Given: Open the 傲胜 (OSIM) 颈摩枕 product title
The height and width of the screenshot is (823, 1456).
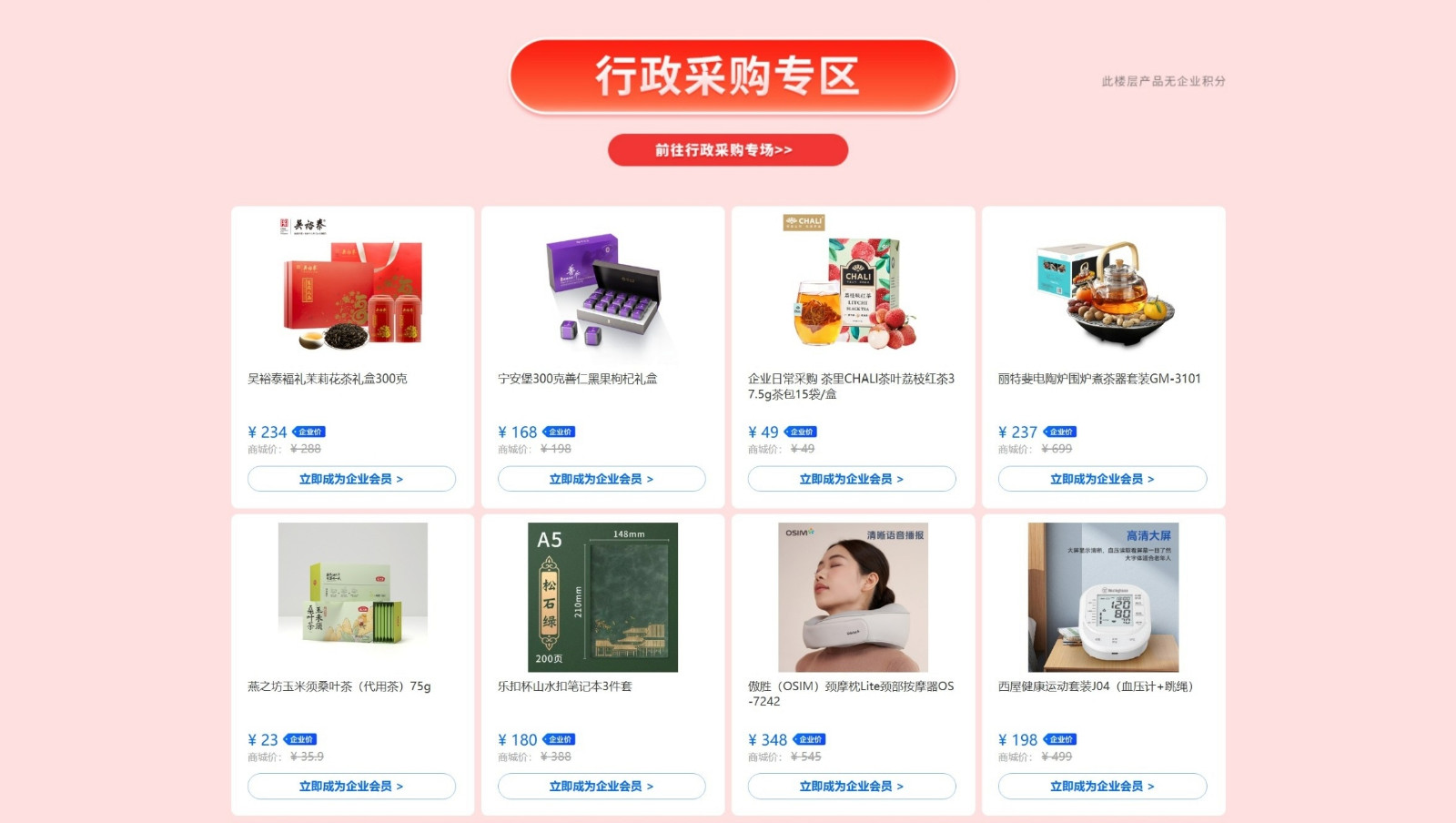Looking at the screenshot, I should click(x=851, y=694).
